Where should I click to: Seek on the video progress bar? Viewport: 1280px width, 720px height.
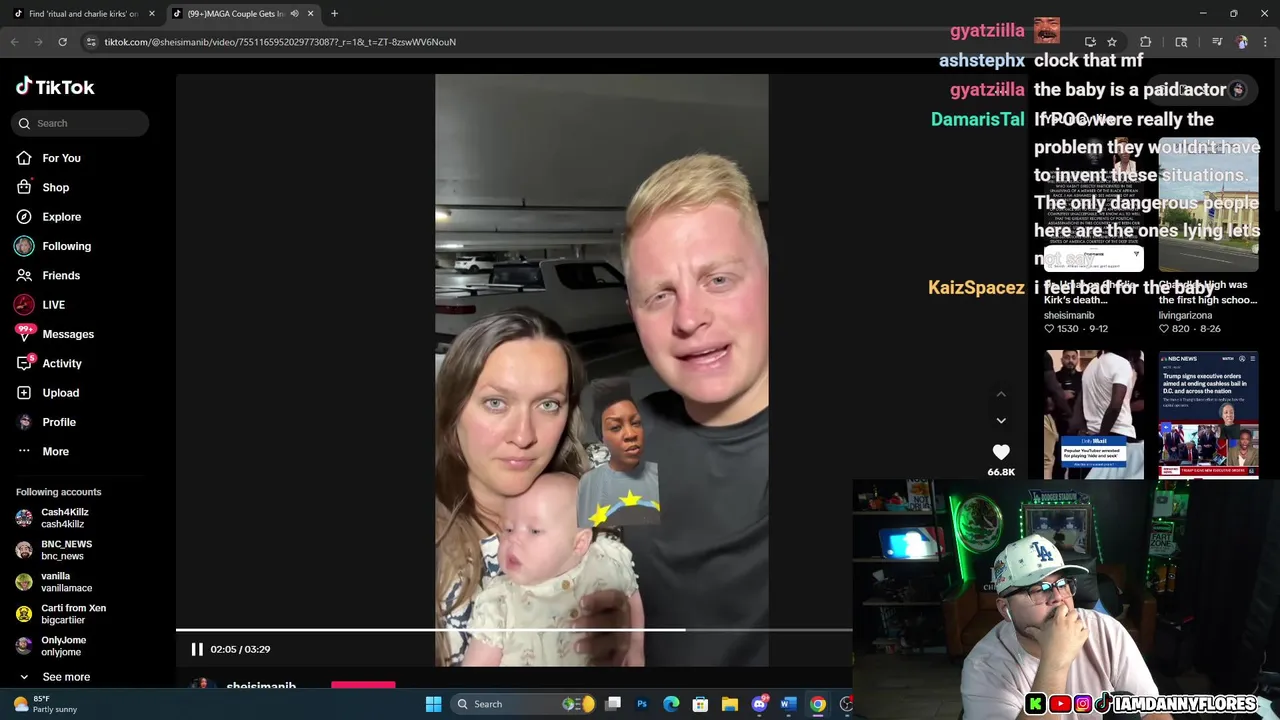pyautogui.click(x=514, y=630)
